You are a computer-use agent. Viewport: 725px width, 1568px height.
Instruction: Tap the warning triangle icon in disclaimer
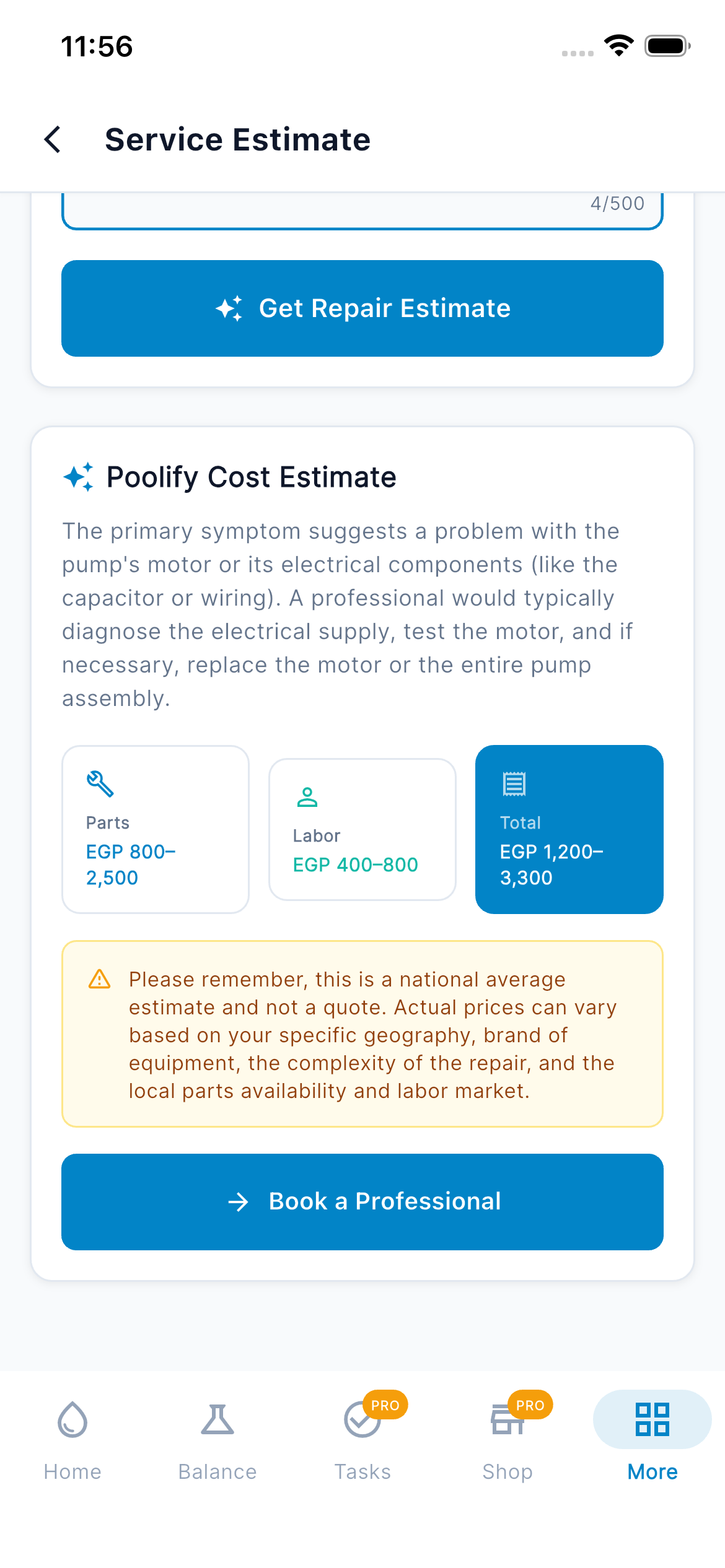(x=99, y=979)
